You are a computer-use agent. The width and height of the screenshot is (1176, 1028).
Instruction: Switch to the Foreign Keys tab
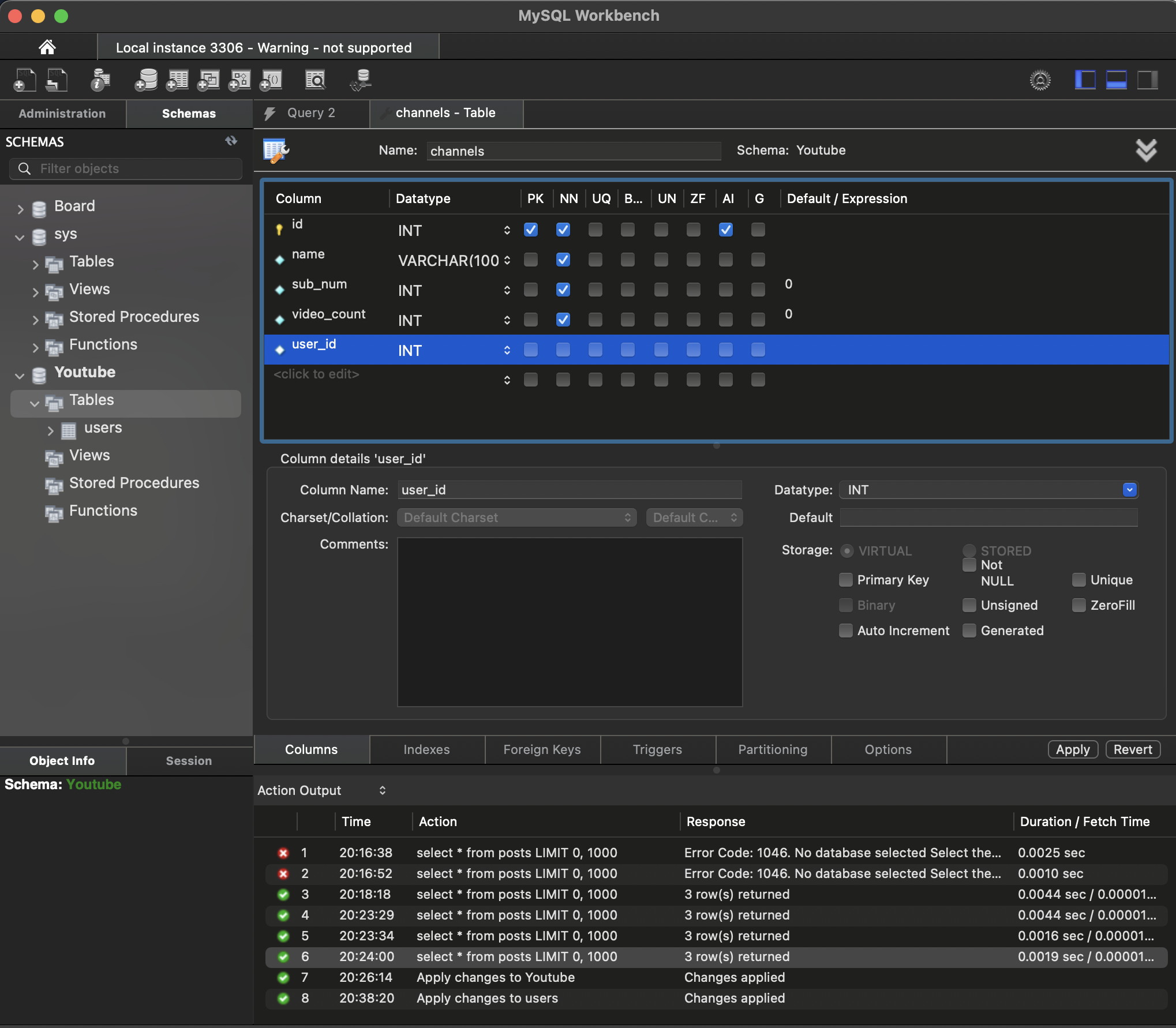pos(542,749)
